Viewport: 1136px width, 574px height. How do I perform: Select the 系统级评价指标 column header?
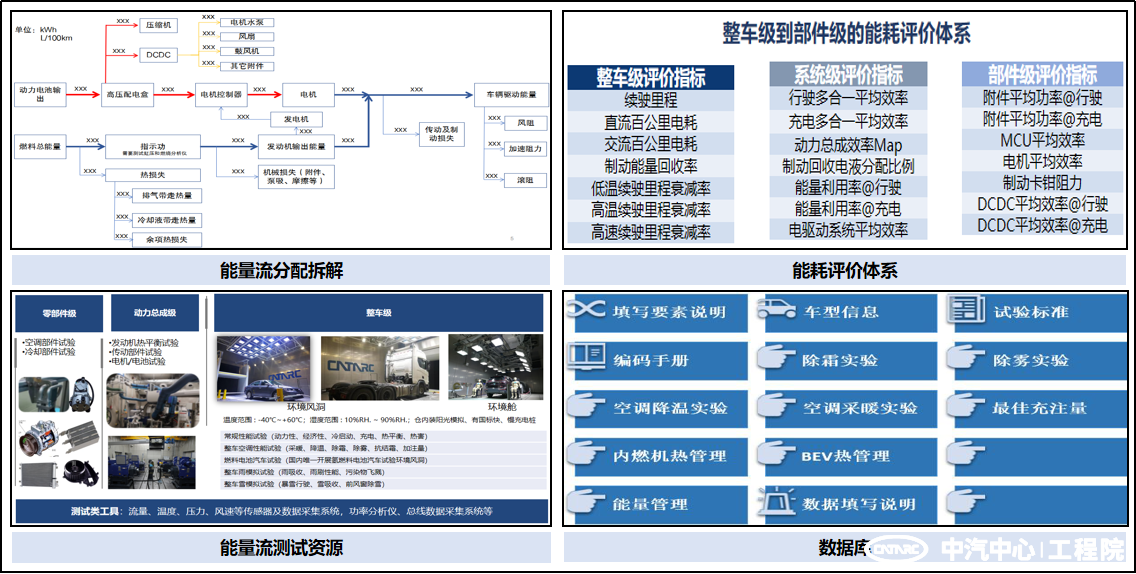coord(849,76)
